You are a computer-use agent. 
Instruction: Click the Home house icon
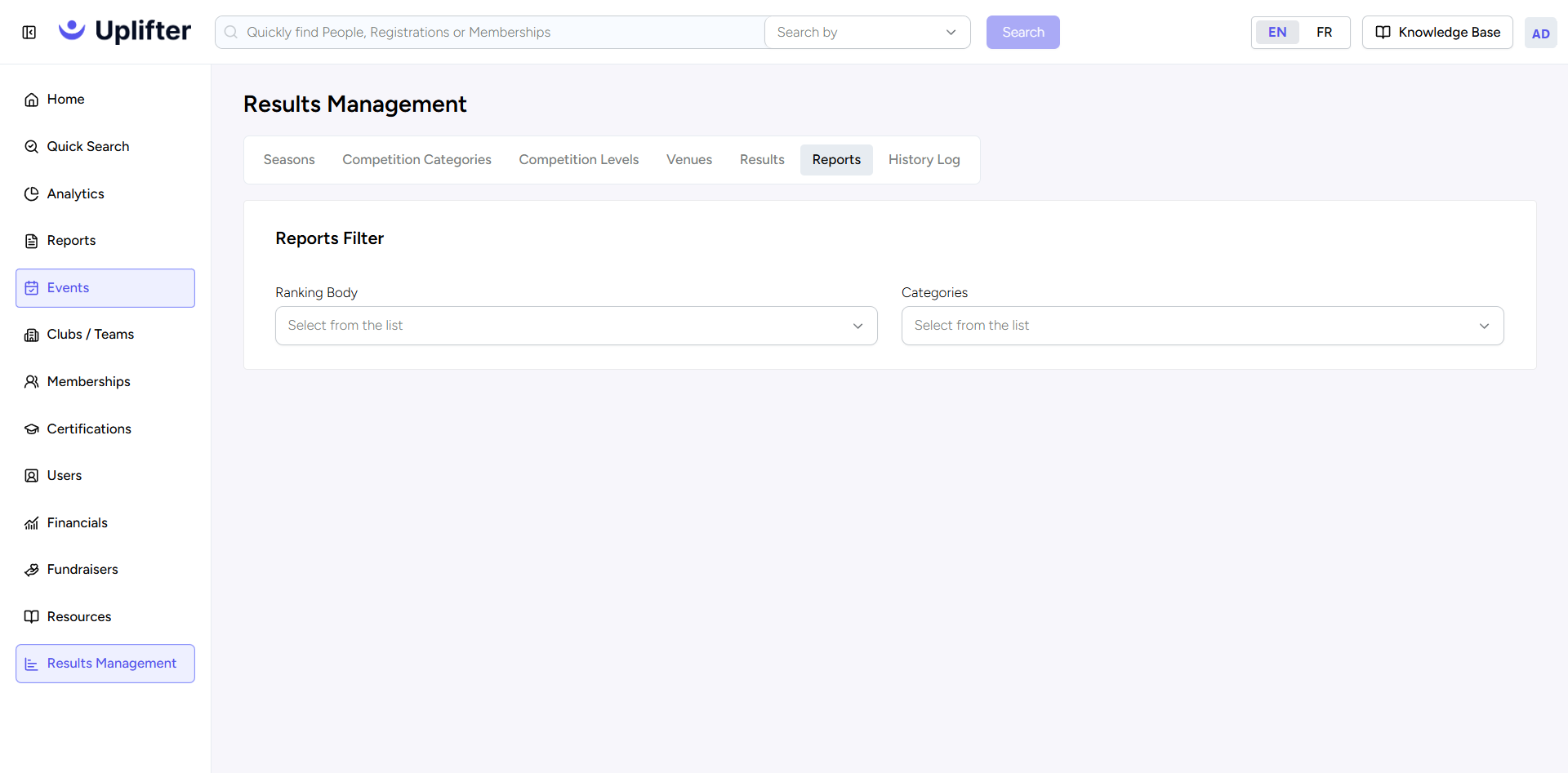32,100
